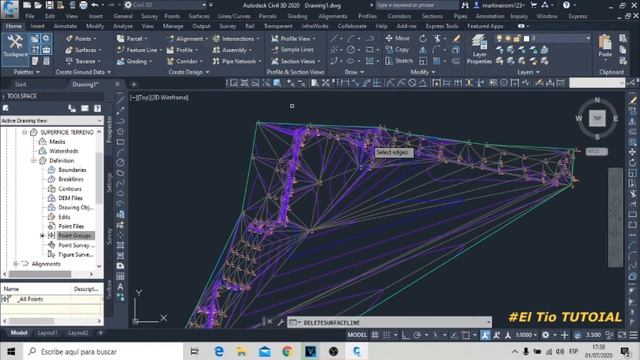This screenshot has width=640, height=360.
Task: Select Edits in the tree
Action: pos(64,217)
